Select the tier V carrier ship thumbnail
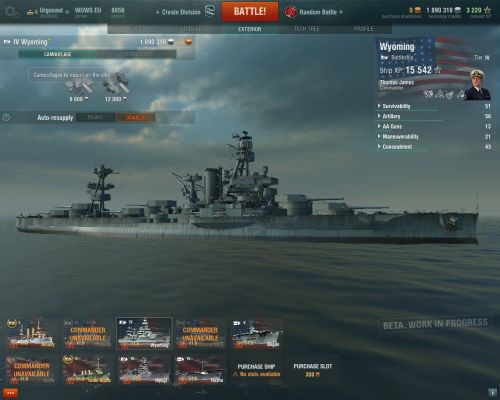The height and width of the screenshot is (400, 500). pyautogui.click(x=257, y=334)
